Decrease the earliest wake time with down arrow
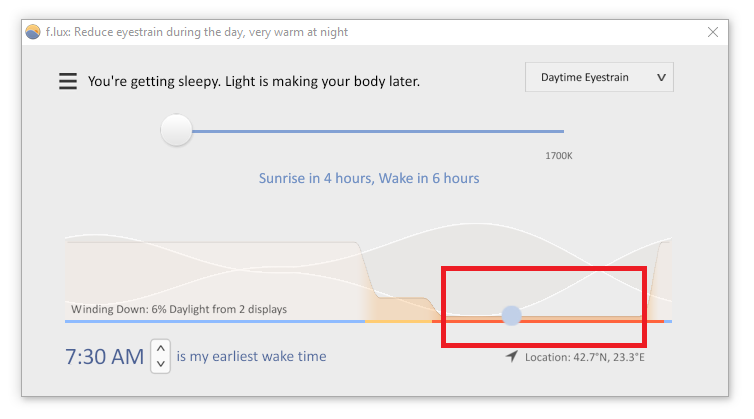 tap(161, 364)
